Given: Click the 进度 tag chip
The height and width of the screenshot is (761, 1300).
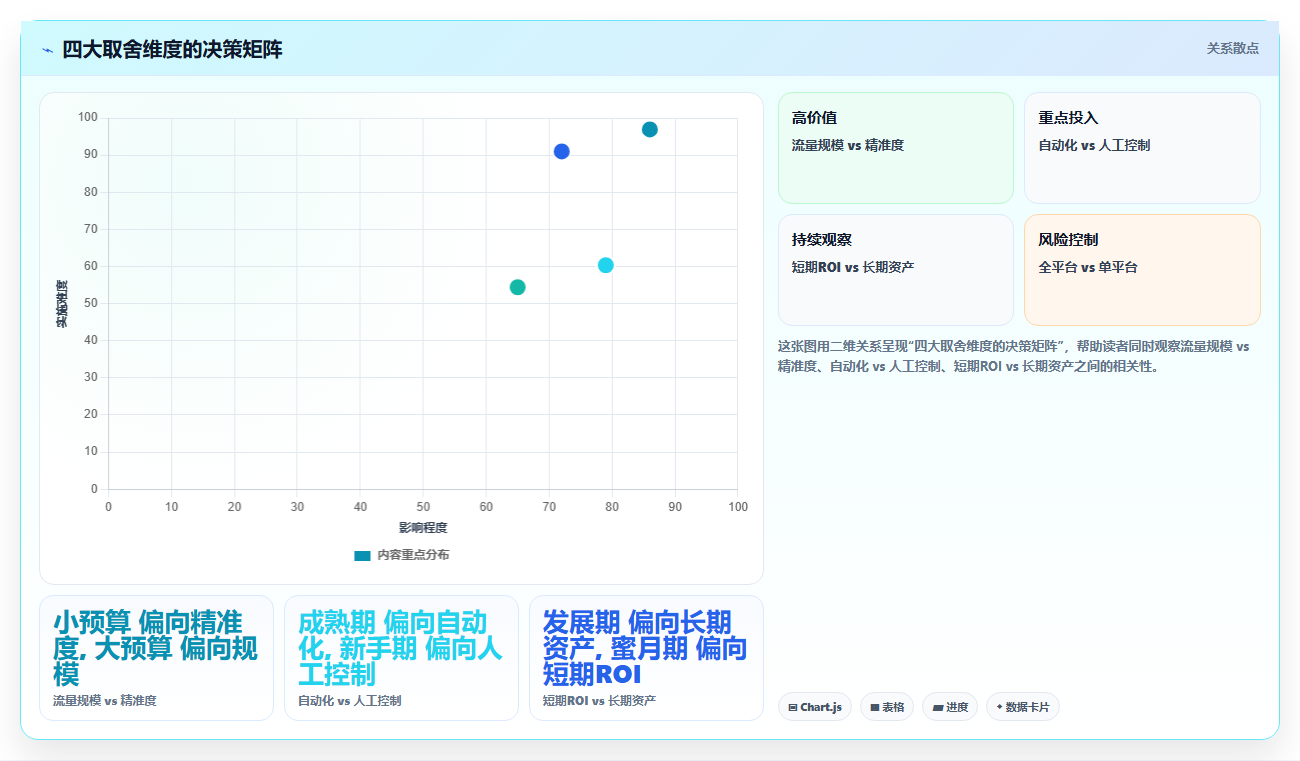Looking at the screenshot, I should (x=950, y=707).
